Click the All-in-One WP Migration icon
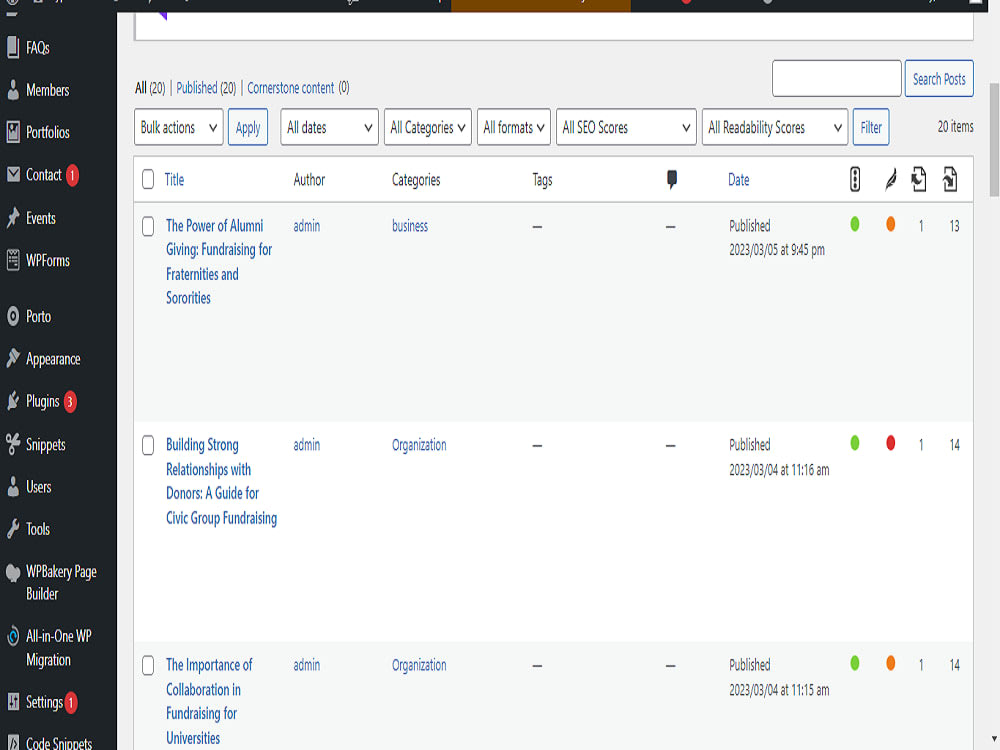Screen dimensions: 1000x750 click(13, 636)
